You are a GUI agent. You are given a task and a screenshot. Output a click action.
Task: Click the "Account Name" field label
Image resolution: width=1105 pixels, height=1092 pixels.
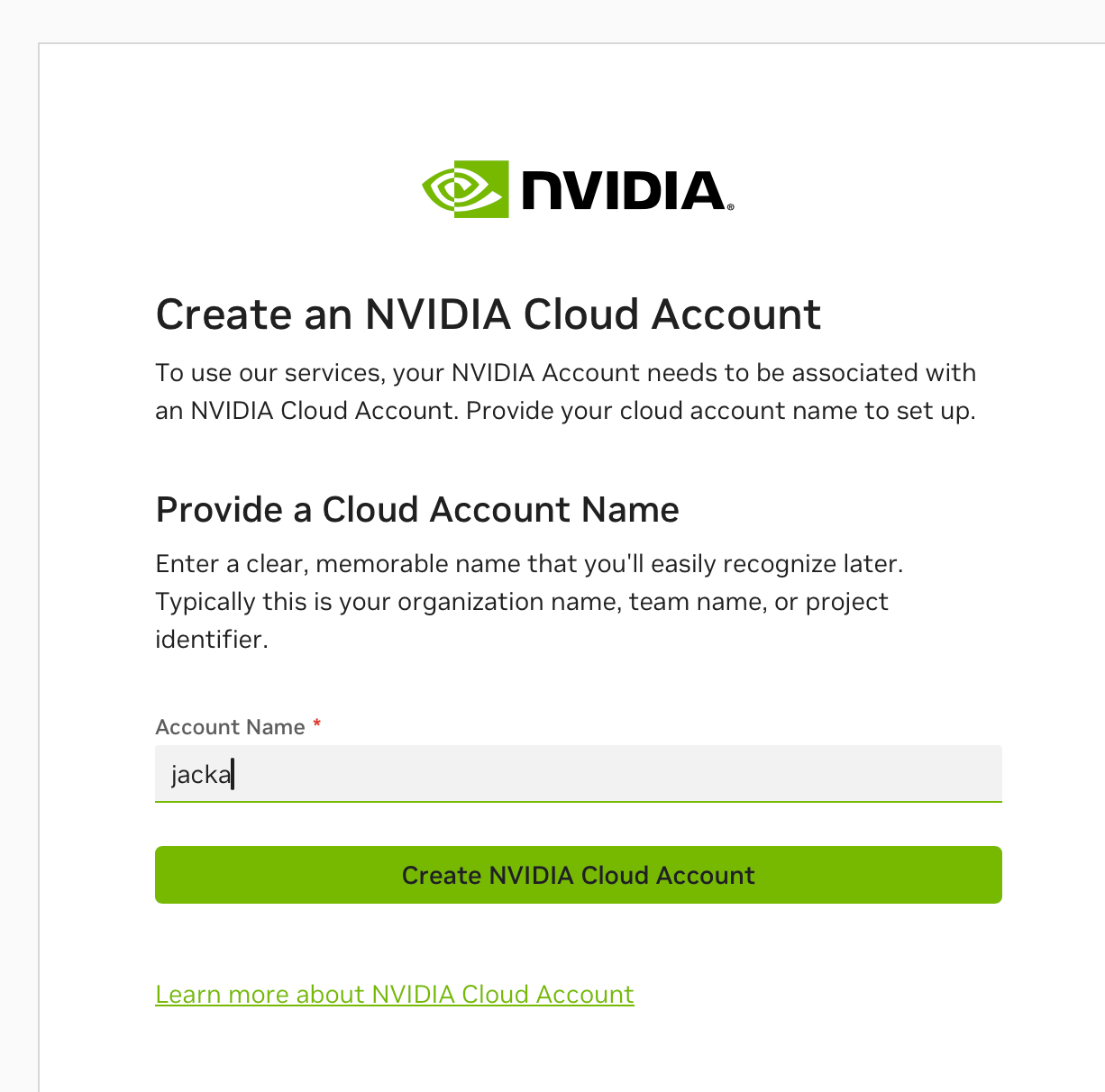(230, 727)
